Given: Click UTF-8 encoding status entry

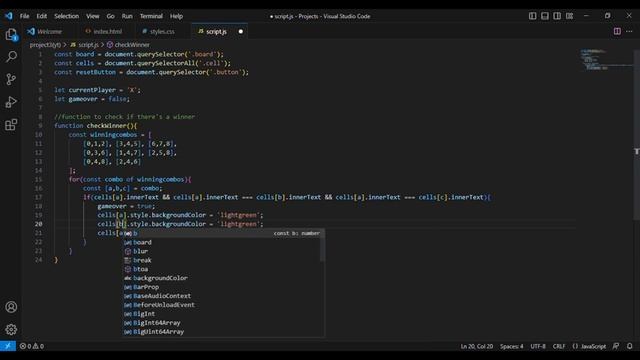Looking at the screenshot, I should pos(538,346).
